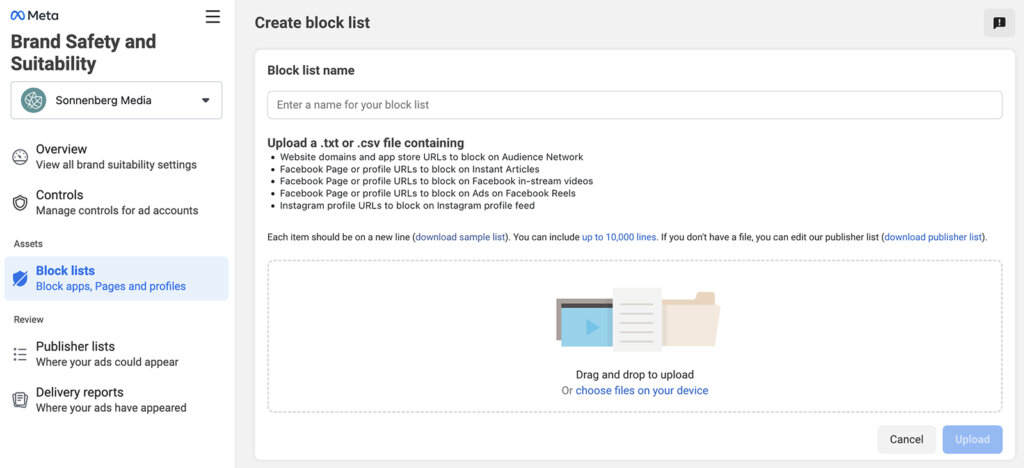Select Controls in the sidebar
This screenshot has height=468, width=1024.
116,202
